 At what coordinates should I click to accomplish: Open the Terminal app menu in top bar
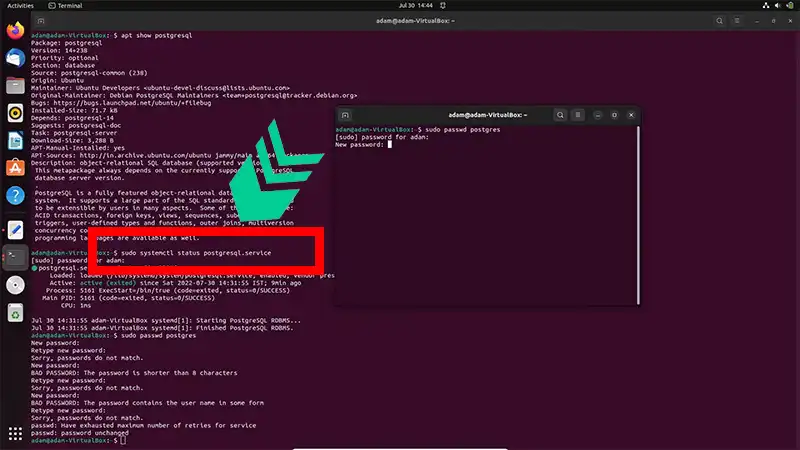[x=65, y=6]
